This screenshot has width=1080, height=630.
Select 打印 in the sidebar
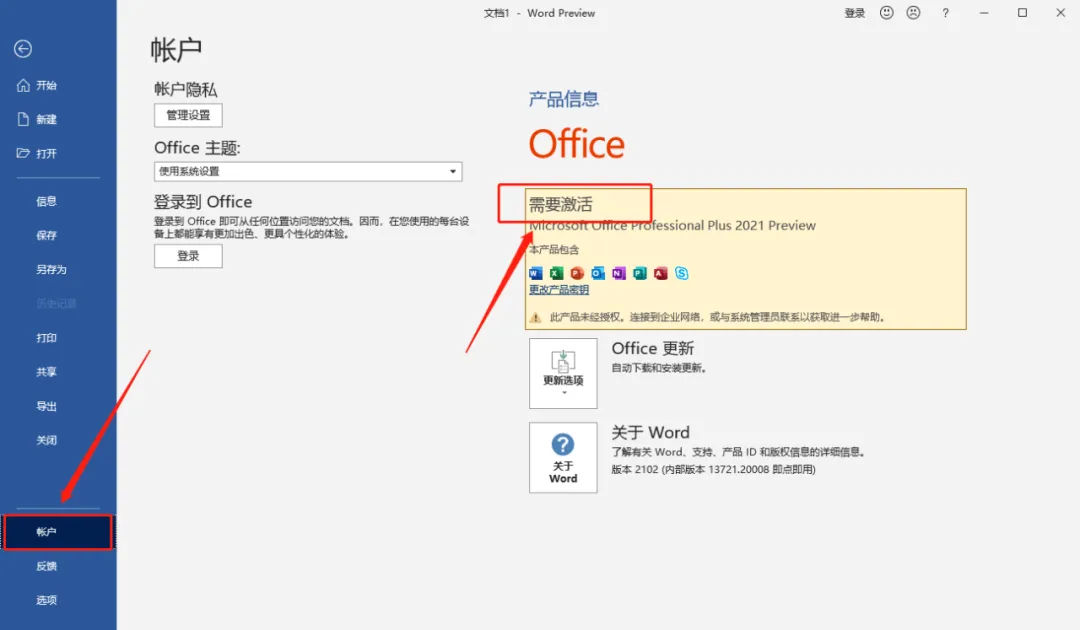[46, 337]
